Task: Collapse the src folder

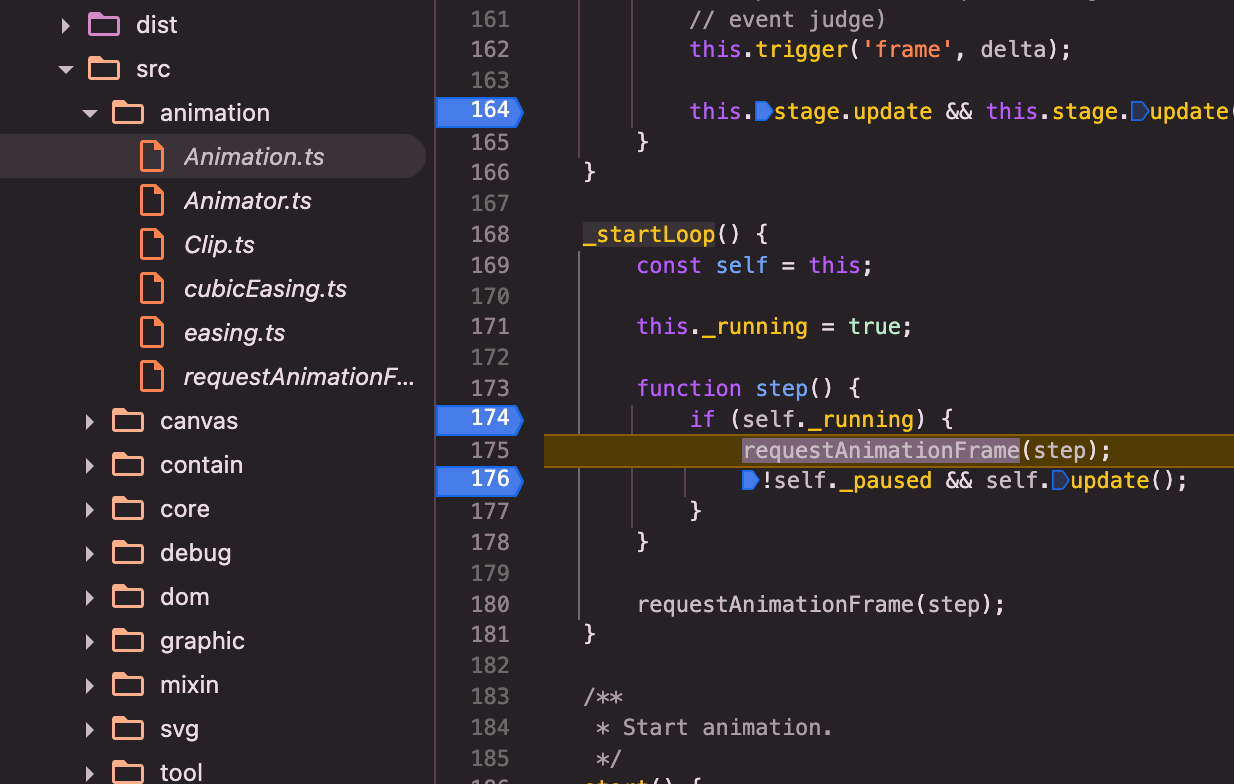Action: [66, 69]
